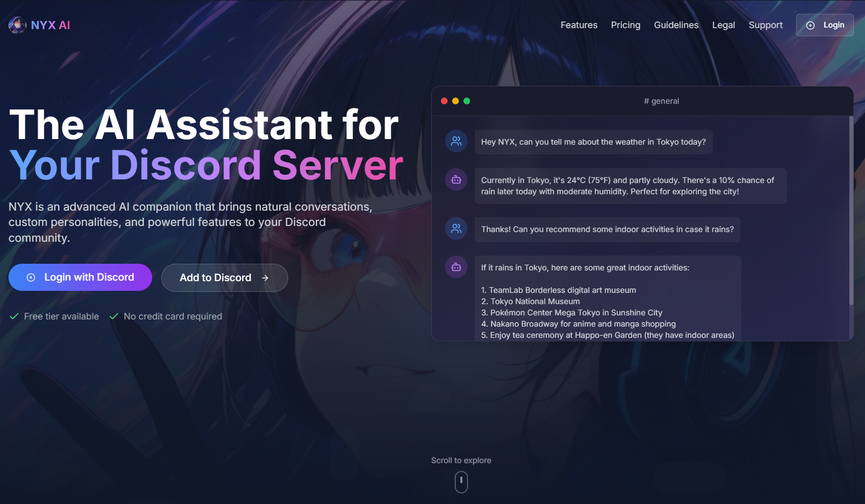Click 'If it rains in Tokyo' intro line
This screenshot has width=865, height=504.
(585, 267)
